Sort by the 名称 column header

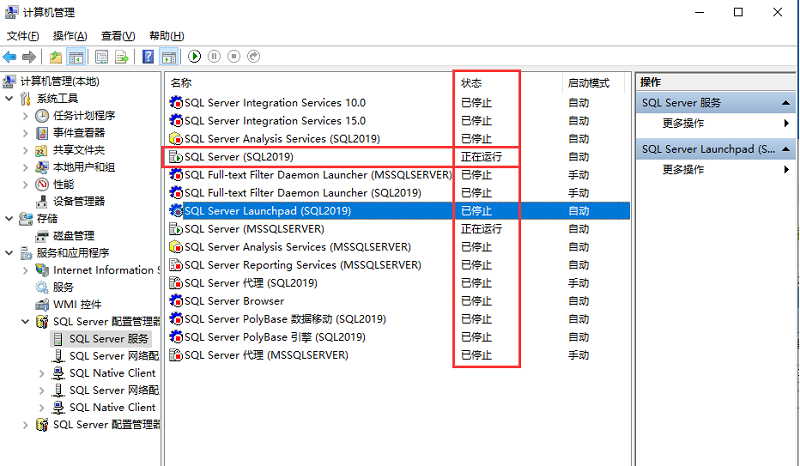tap(182, 83)
